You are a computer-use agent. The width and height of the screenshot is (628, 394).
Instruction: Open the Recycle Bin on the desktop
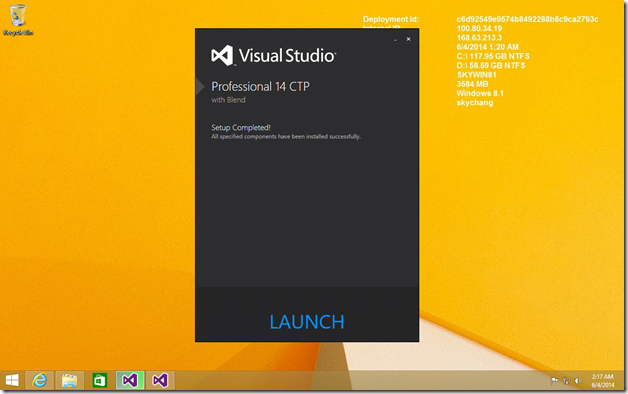(18, 20)
